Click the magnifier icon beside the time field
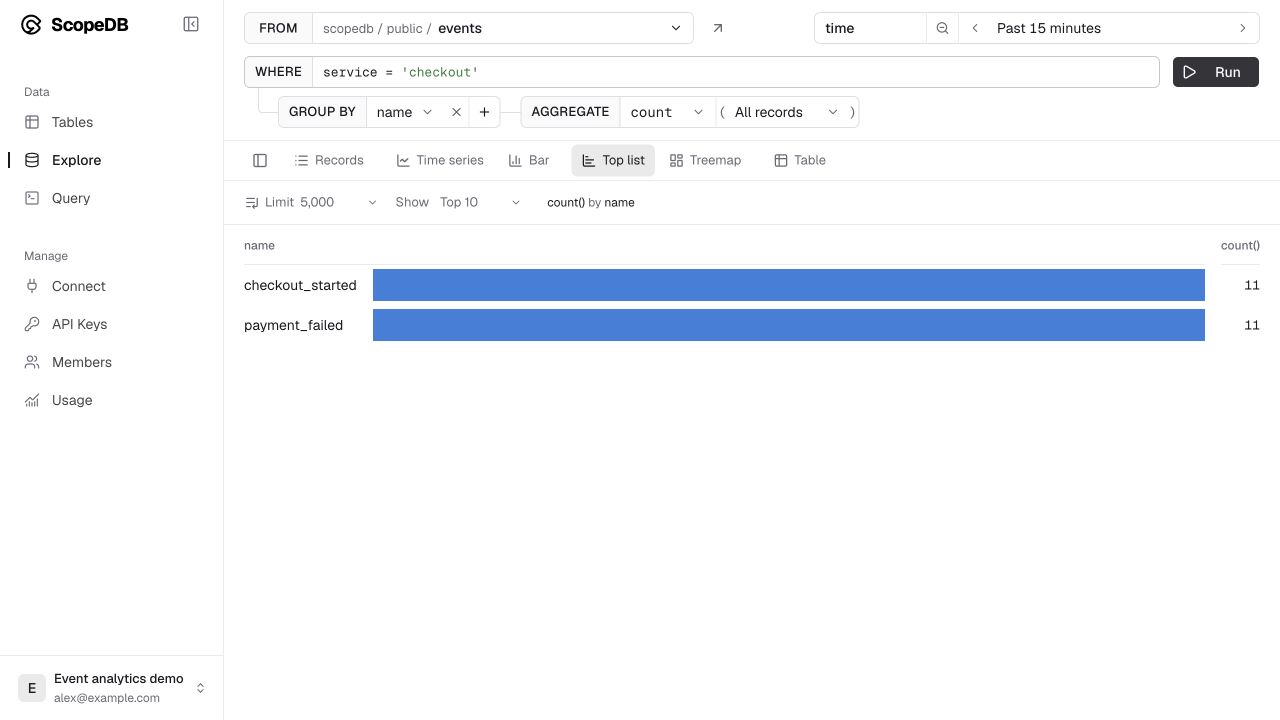1280x720 pixels. pyautogui.click(x=942, y=28)
